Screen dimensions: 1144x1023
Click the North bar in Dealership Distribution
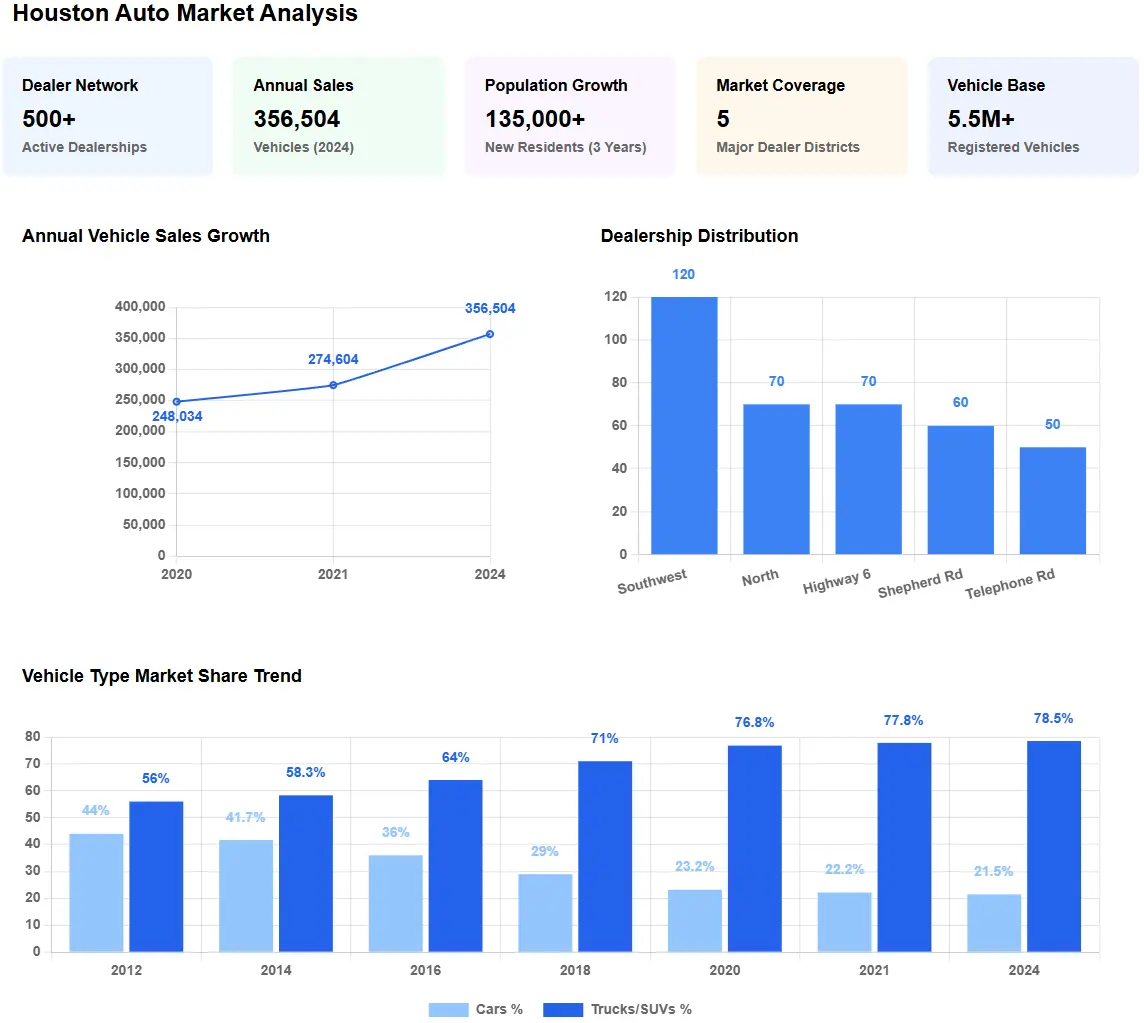[776, 480]
